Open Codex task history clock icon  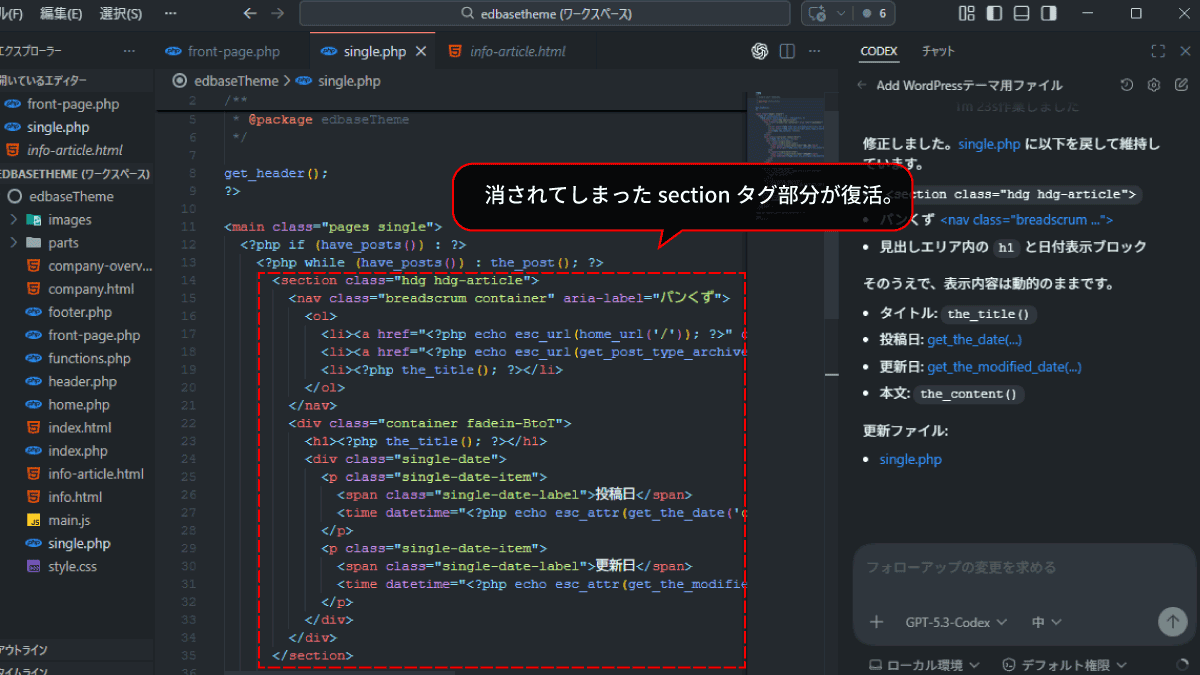[x=1126, y=85]
